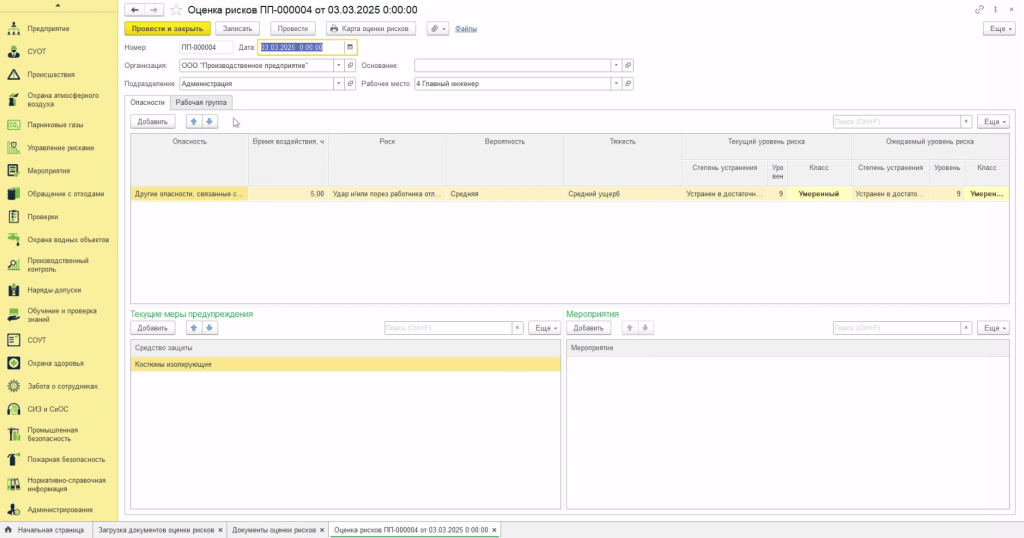Click the forward navigation arrow
1024x538 pixels.
coord(153,10)
